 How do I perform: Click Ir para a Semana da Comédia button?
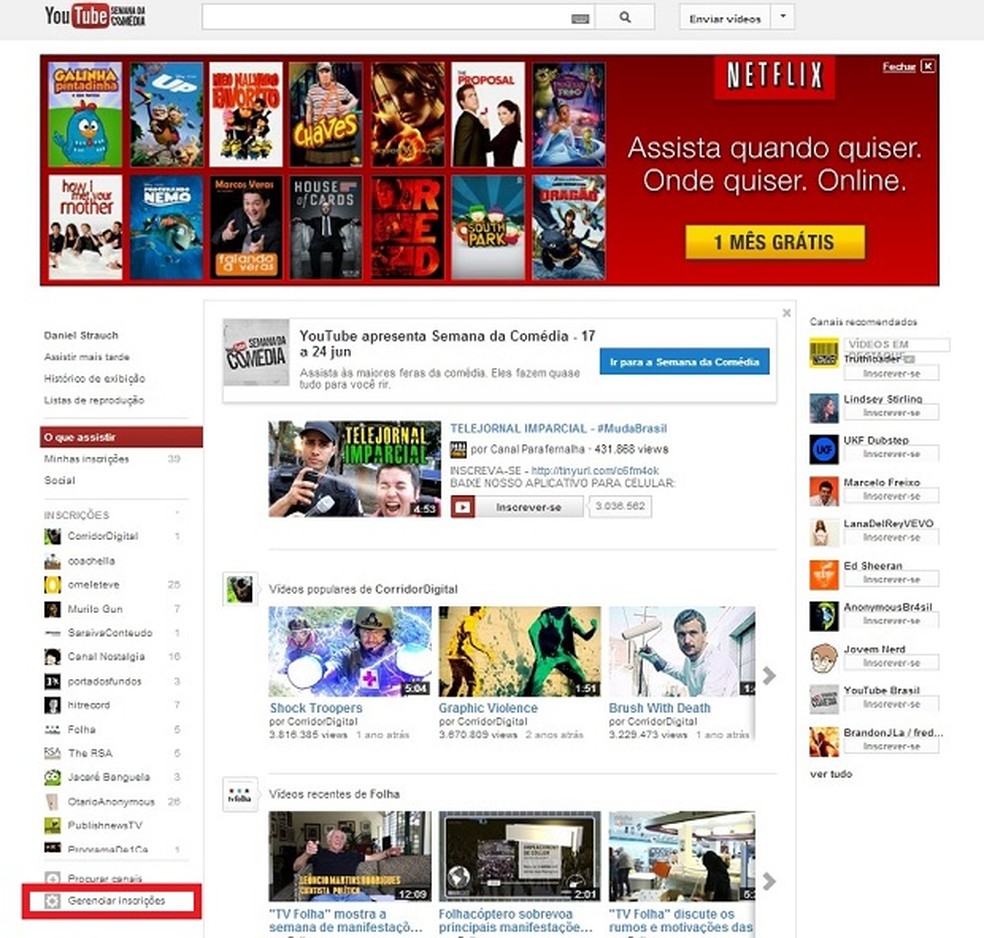click(689, 361)
